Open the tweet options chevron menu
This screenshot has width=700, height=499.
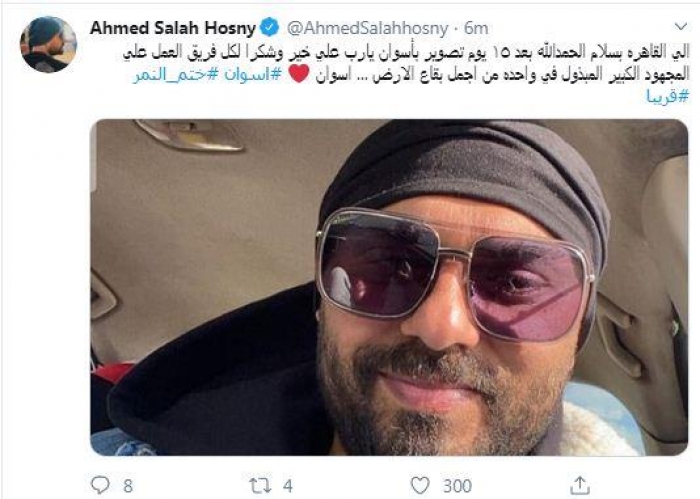pyautogui.click(x=681, y=26)
